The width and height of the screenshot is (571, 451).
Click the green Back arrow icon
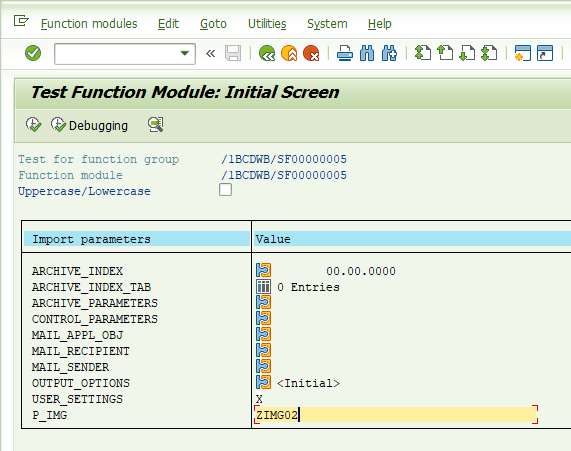click(x=267, y=53)
